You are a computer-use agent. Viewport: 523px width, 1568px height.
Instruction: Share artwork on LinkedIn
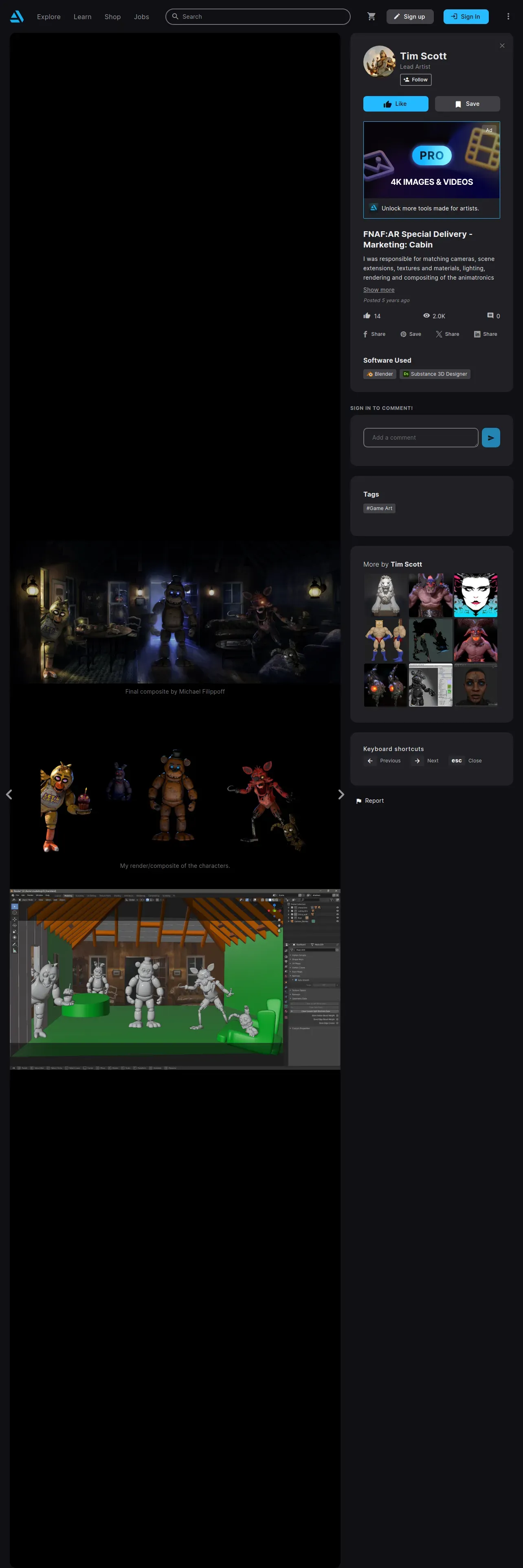(485, 334)
